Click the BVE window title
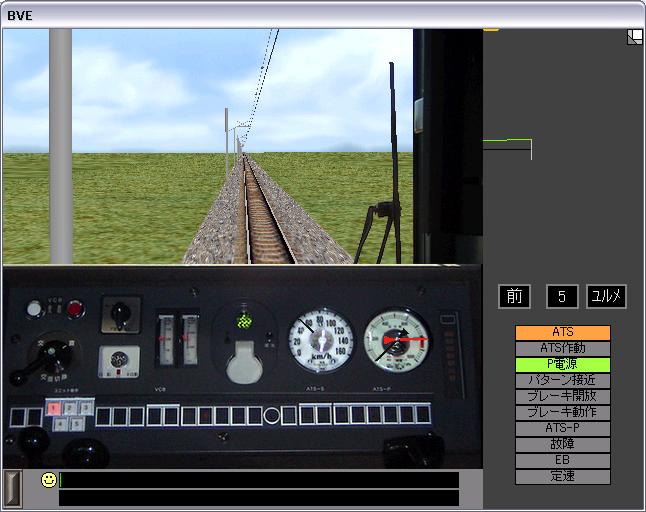The width and height of the screenshot is (646, 512). 20,16
